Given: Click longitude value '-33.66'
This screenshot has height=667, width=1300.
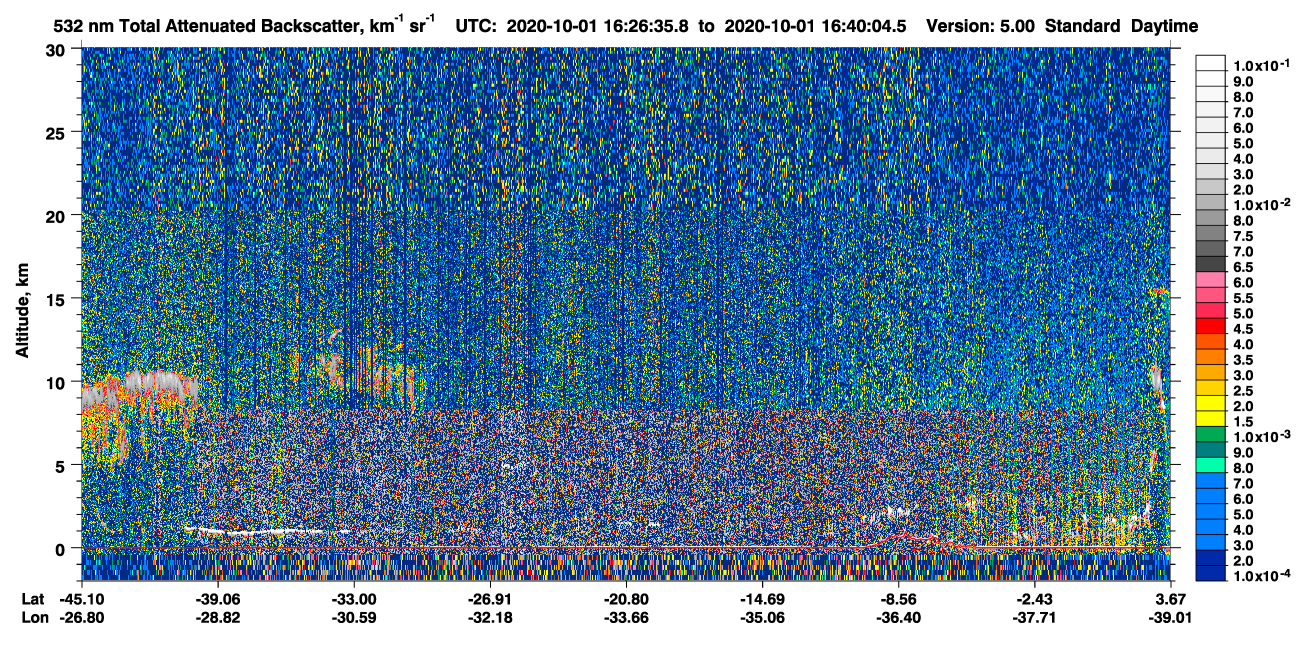Looking at the screenshot, I should [626, 617].
